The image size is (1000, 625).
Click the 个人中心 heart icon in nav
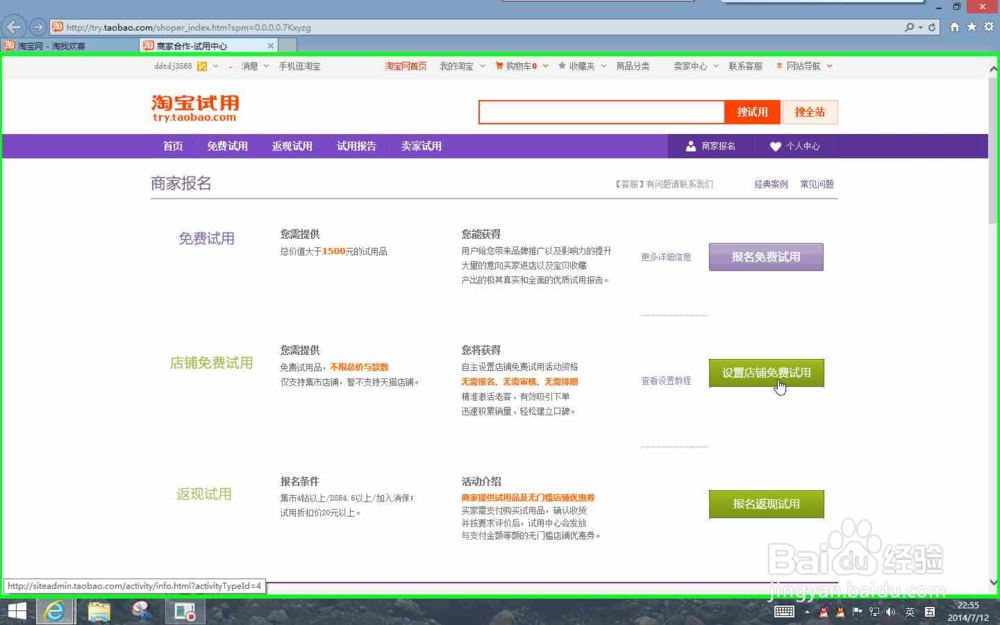pyautogui.click(x=775, y=146)
